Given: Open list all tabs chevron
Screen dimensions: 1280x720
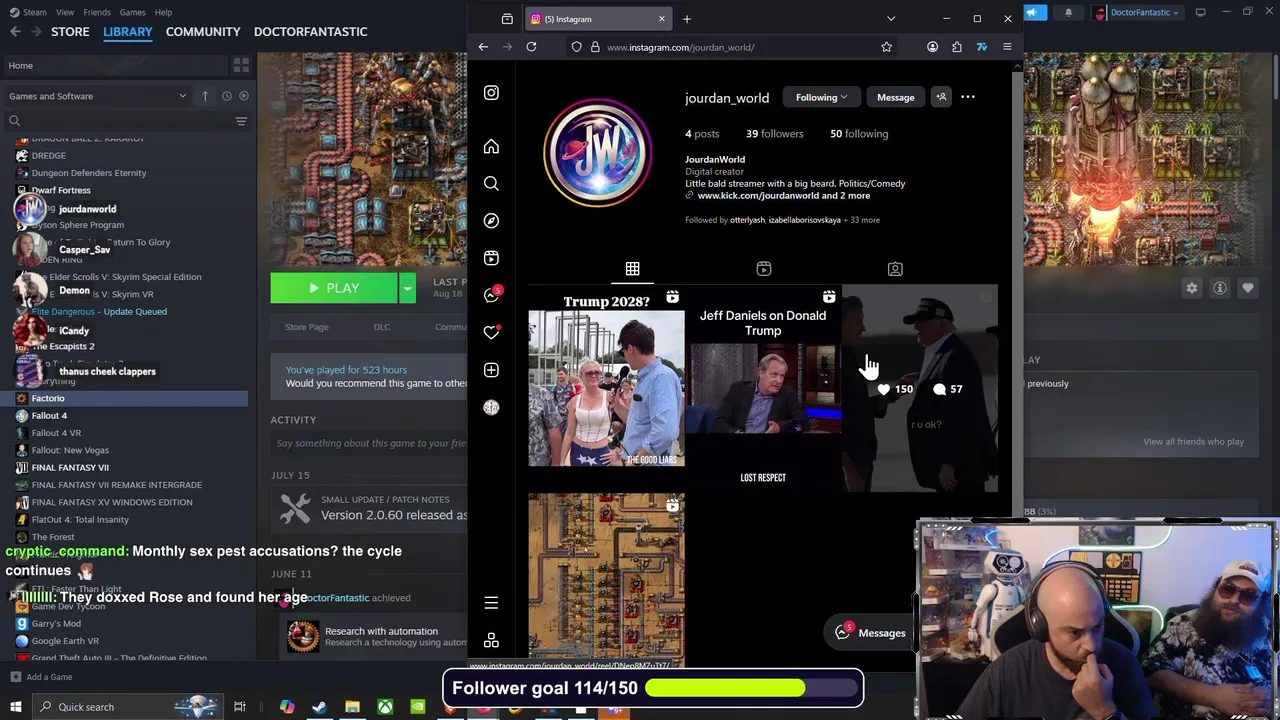Looking at the screenshot, I should click(891, 19).
